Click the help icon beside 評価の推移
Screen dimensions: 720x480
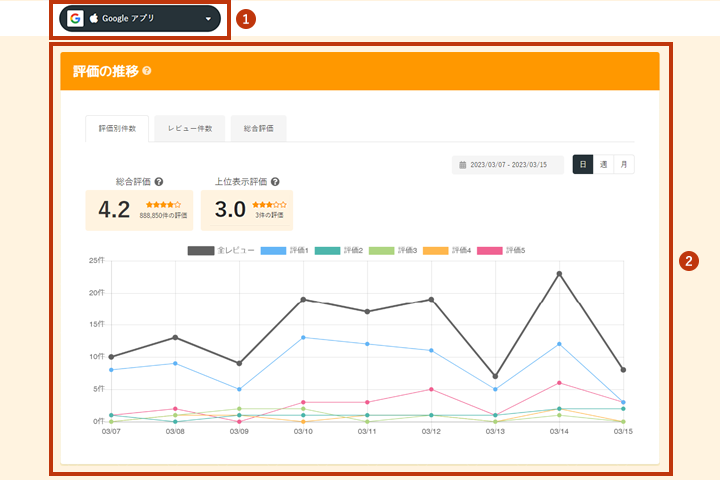tap(147, 71)
